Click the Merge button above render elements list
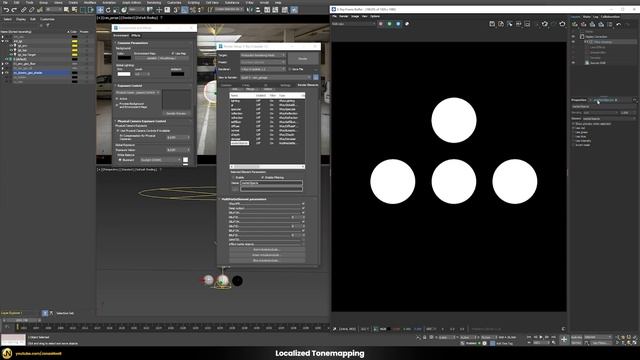The image size is (640, 360). (x=251, y=89)
